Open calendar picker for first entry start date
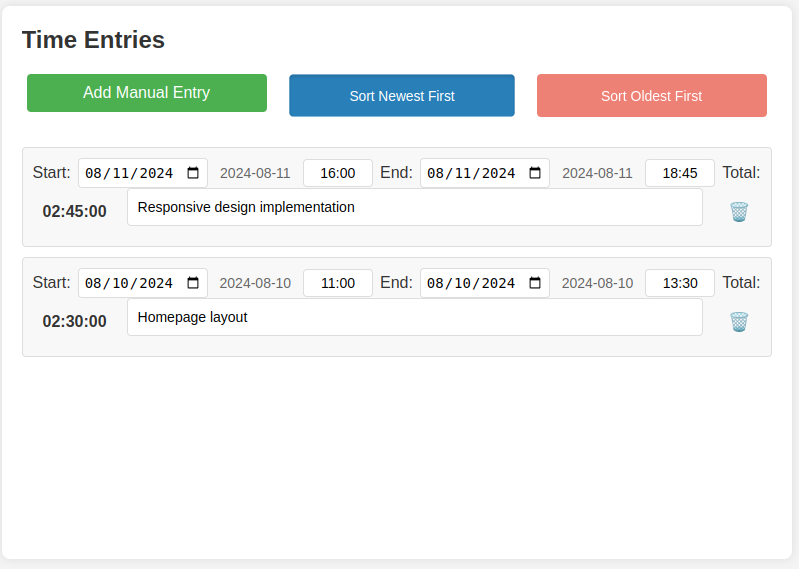This screenshot has height=569, width=799. 193,173
